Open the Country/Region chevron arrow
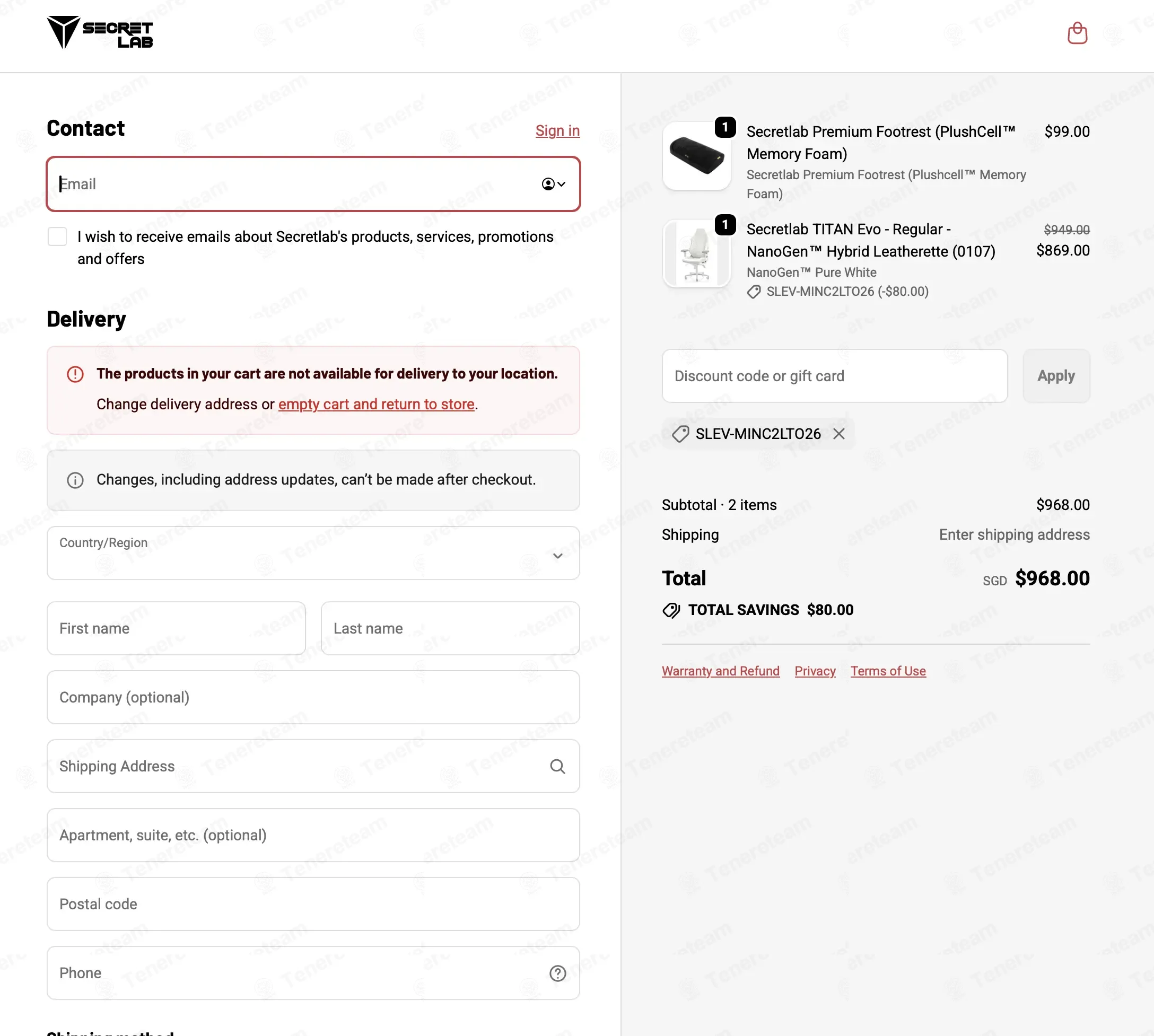Screen dimensions: 1154x1036 click(557, 556)
